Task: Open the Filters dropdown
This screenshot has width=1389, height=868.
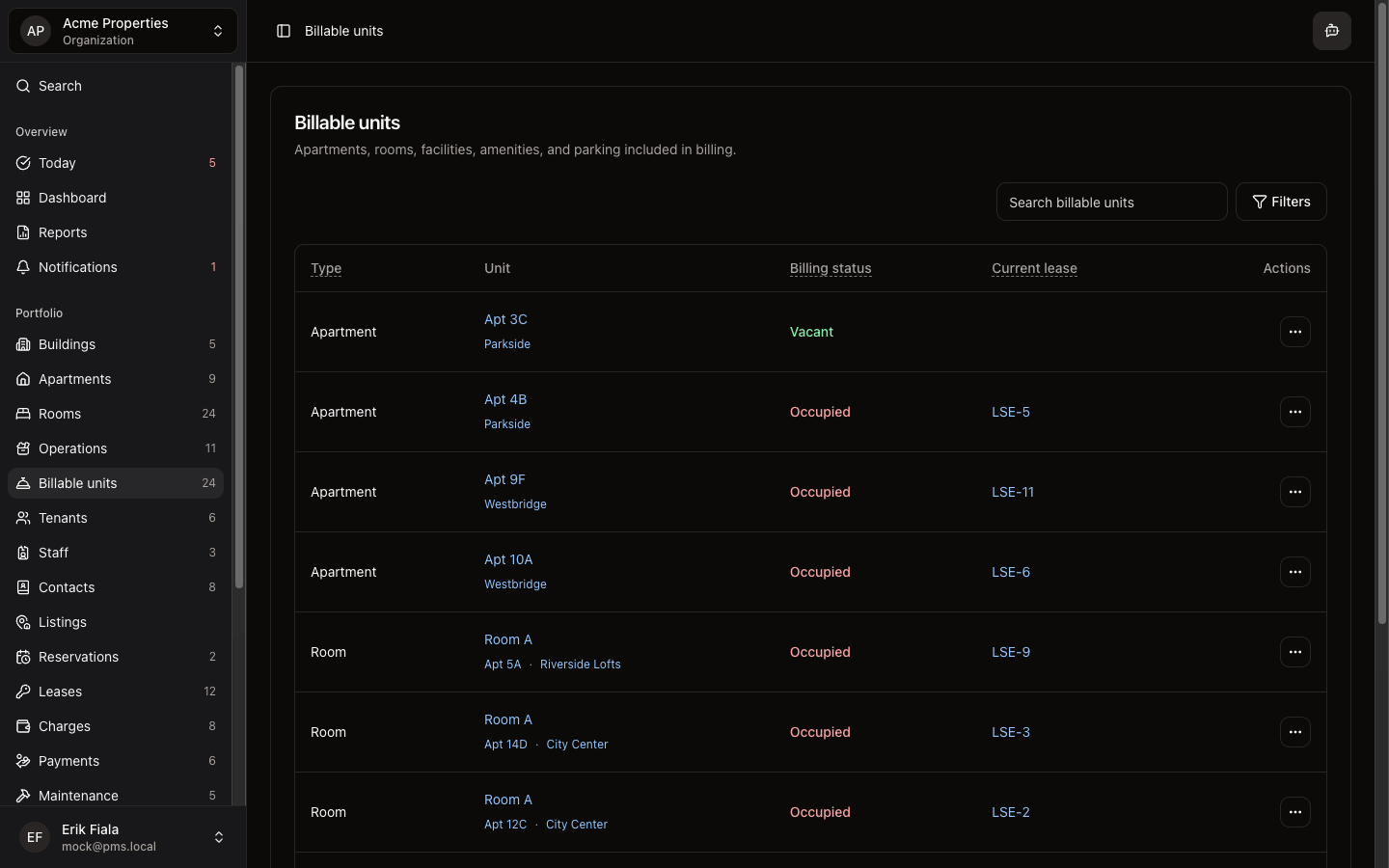Action: (x=1281, y=202)
